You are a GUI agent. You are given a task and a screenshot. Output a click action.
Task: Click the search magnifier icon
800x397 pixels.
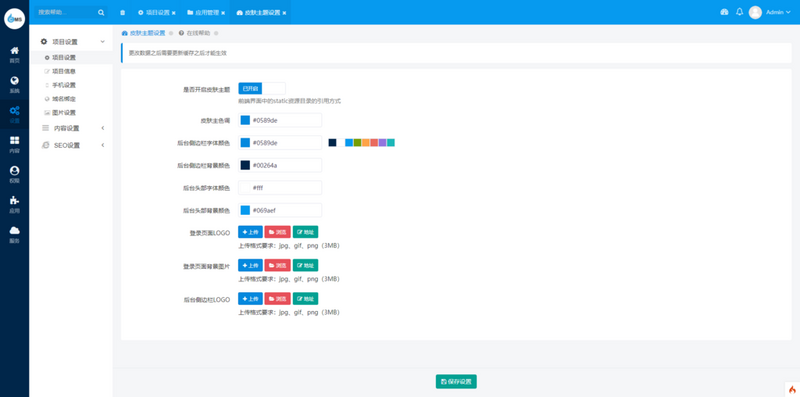tap(101, 12)
